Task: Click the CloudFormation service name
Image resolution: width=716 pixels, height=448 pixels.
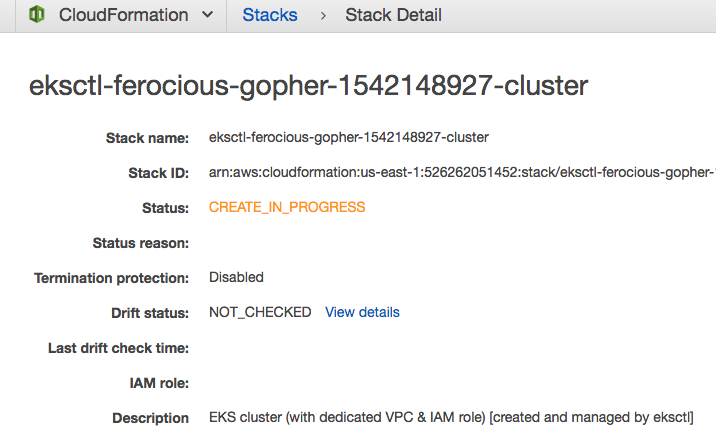Action: click(123, 15)
